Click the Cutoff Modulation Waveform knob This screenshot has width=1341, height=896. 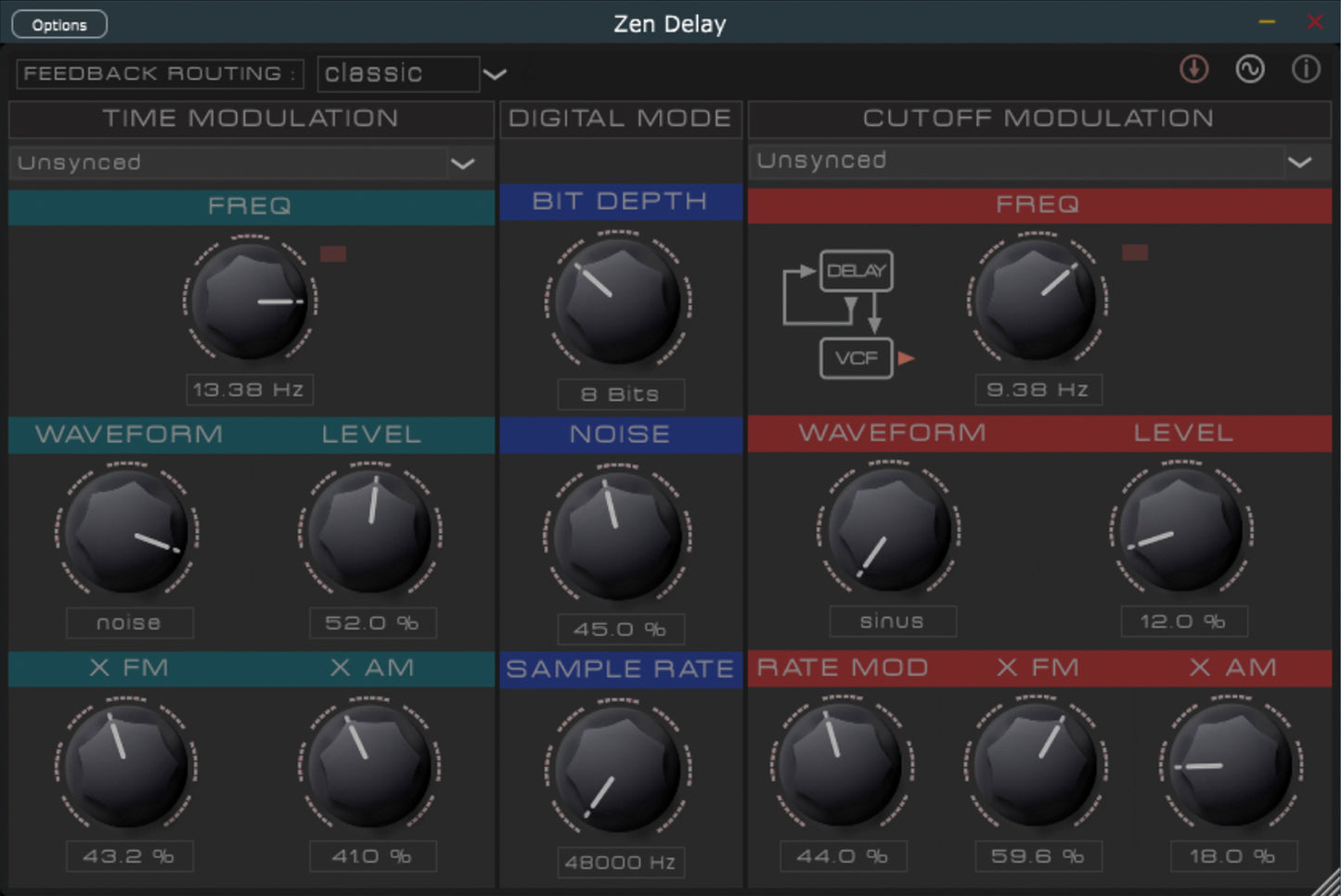889,530
